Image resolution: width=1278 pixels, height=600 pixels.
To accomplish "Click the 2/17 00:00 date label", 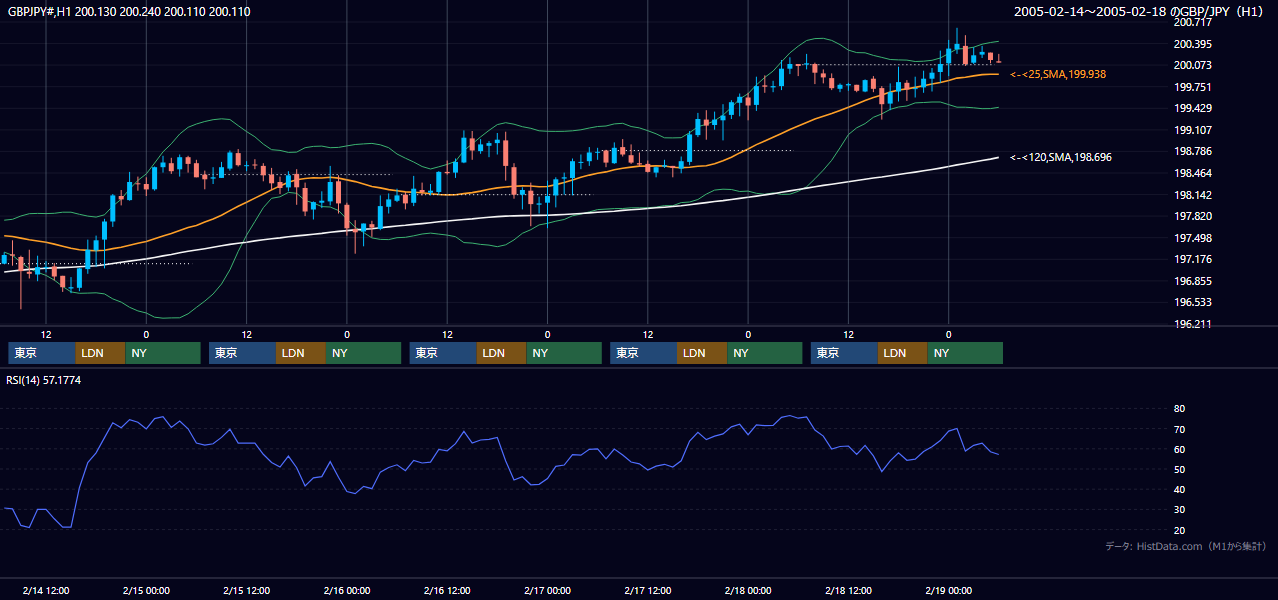I will coord(547,590).
